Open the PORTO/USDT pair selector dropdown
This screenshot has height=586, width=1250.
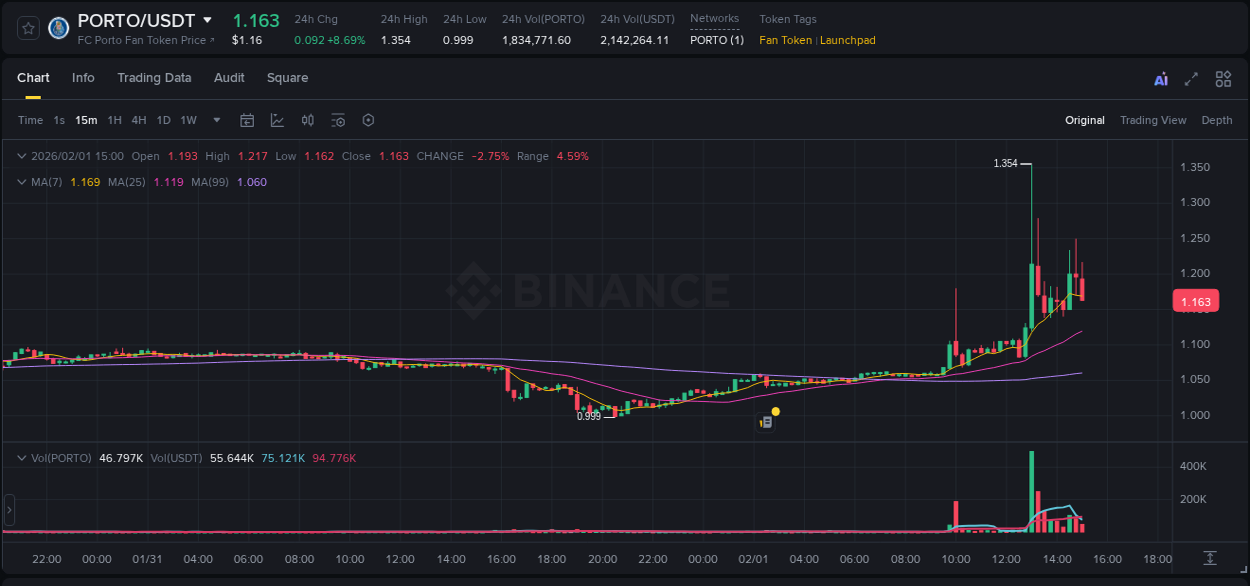click(207, 19)
